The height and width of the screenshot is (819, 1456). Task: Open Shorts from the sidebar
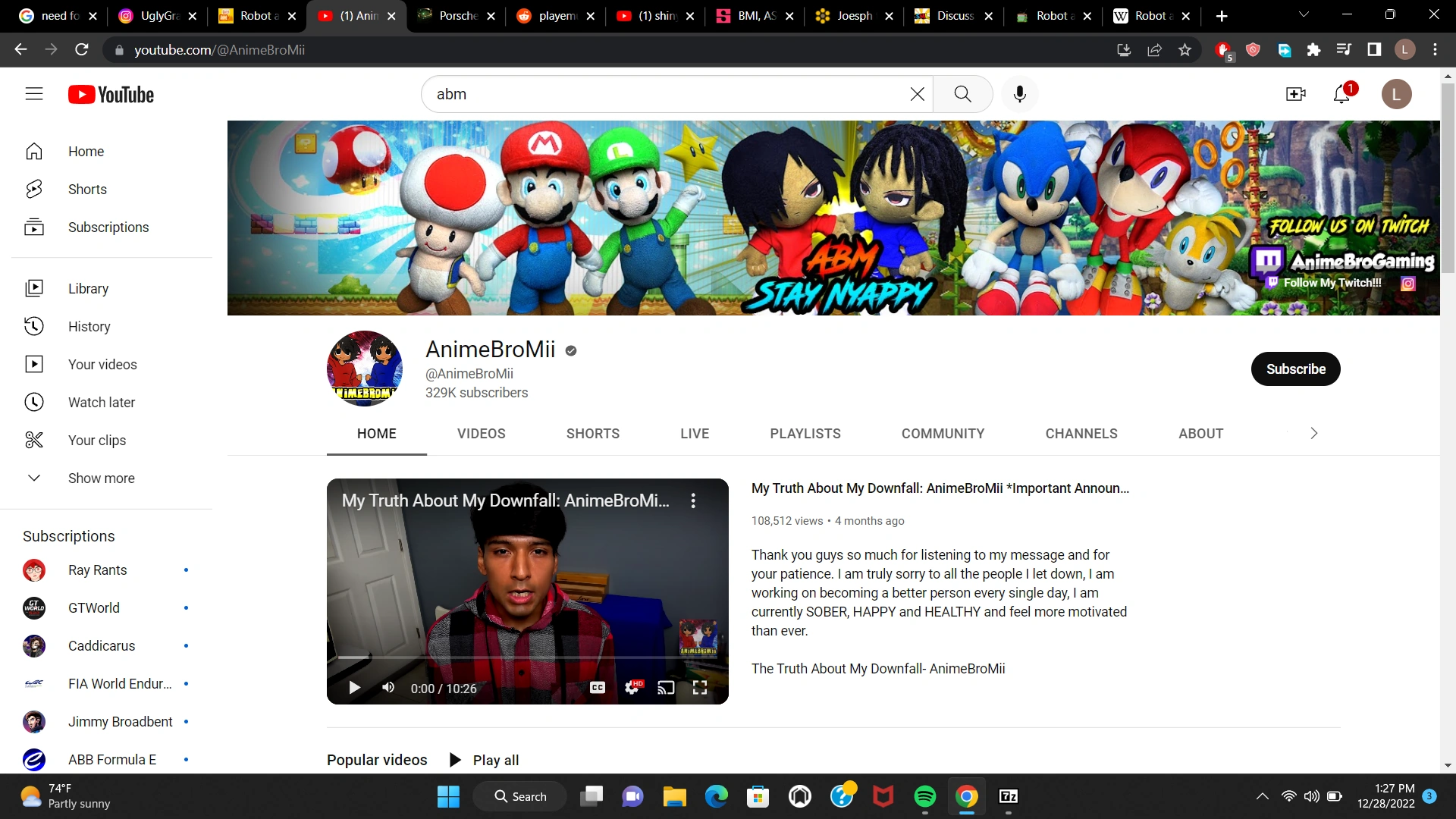tap(87, 190)
